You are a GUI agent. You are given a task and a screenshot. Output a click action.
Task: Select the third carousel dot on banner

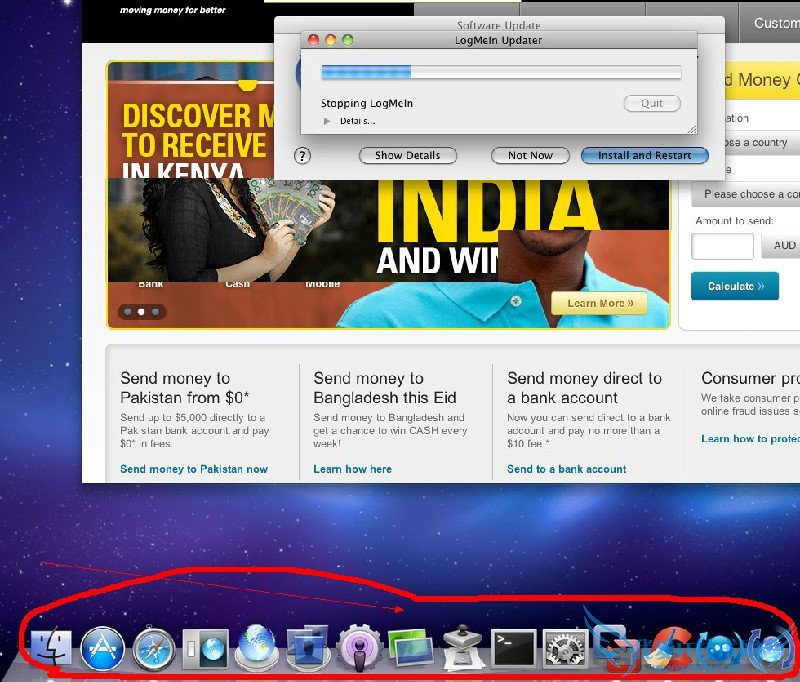(x=156, y=312)
